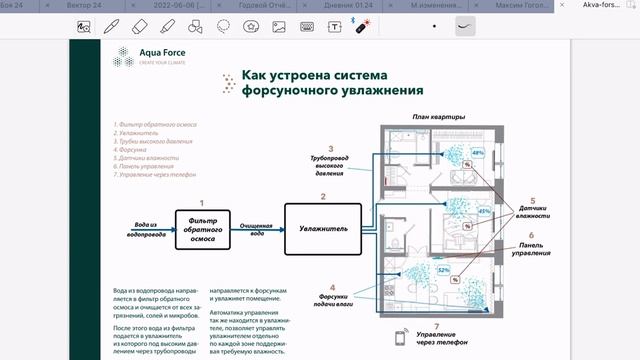
Task: Close the 2022-06-06 tab
Action: click(x=133, y=5)
